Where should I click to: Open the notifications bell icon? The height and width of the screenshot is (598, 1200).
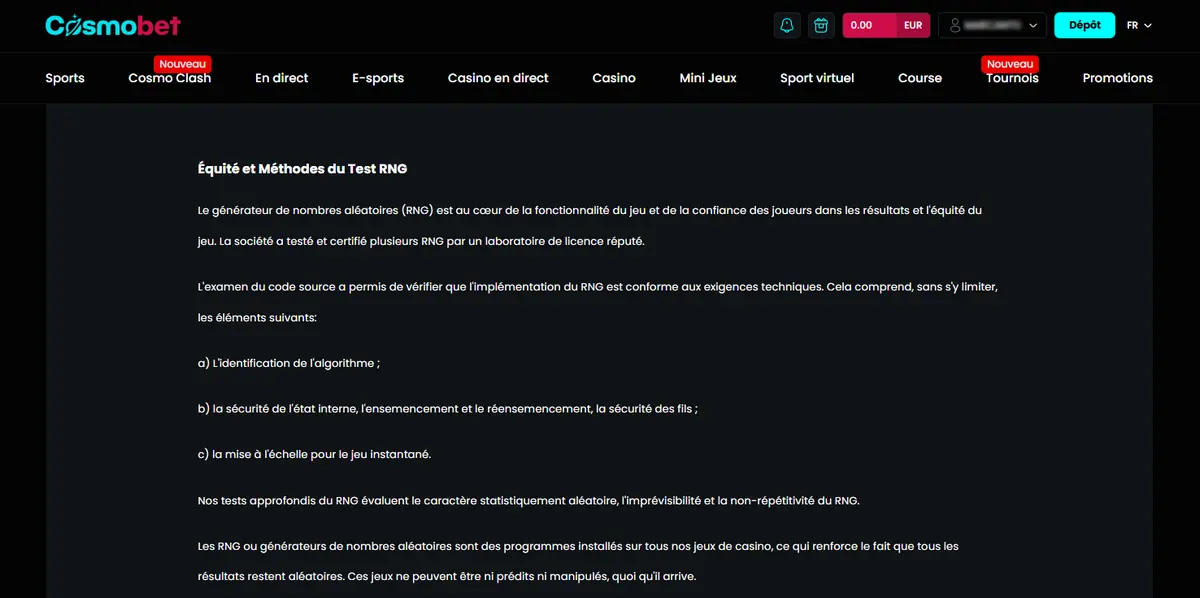click(787, 25)
